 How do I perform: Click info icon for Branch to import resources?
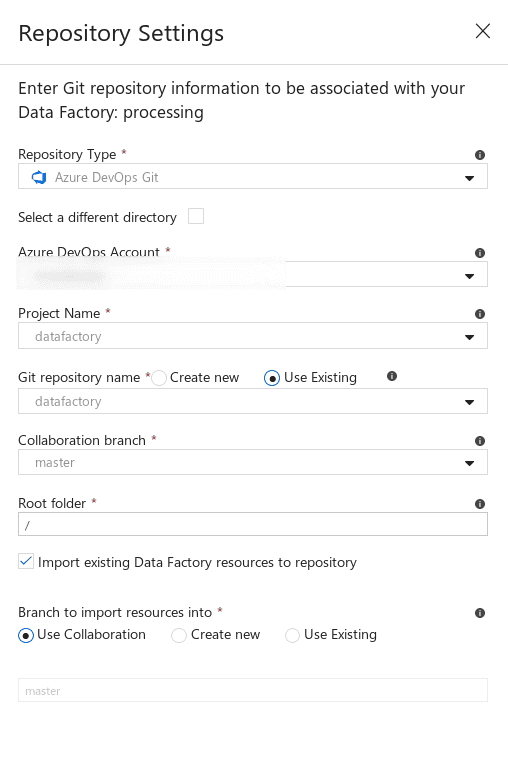click(x=480, y=613)
